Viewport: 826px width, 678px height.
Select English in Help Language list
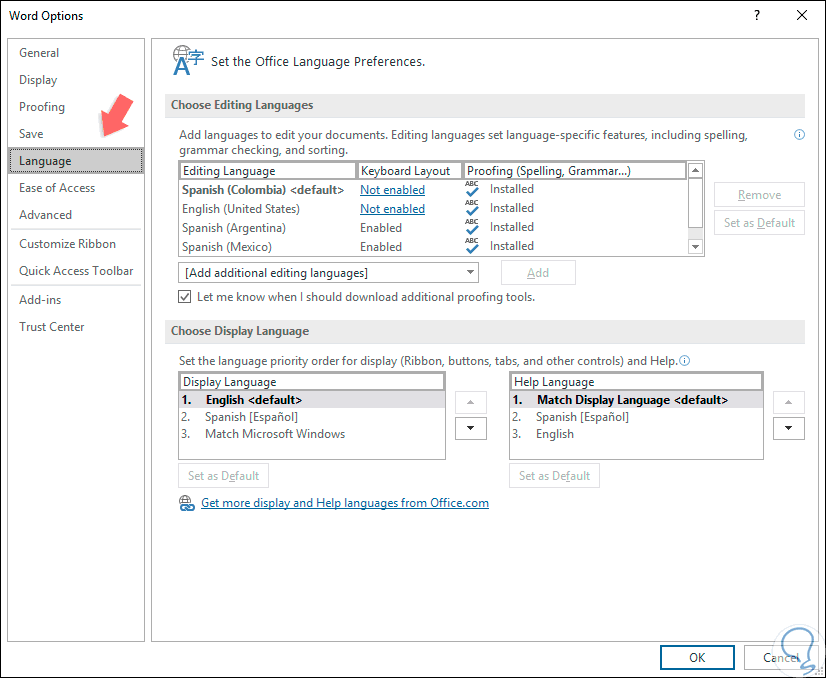click(636, 434)
